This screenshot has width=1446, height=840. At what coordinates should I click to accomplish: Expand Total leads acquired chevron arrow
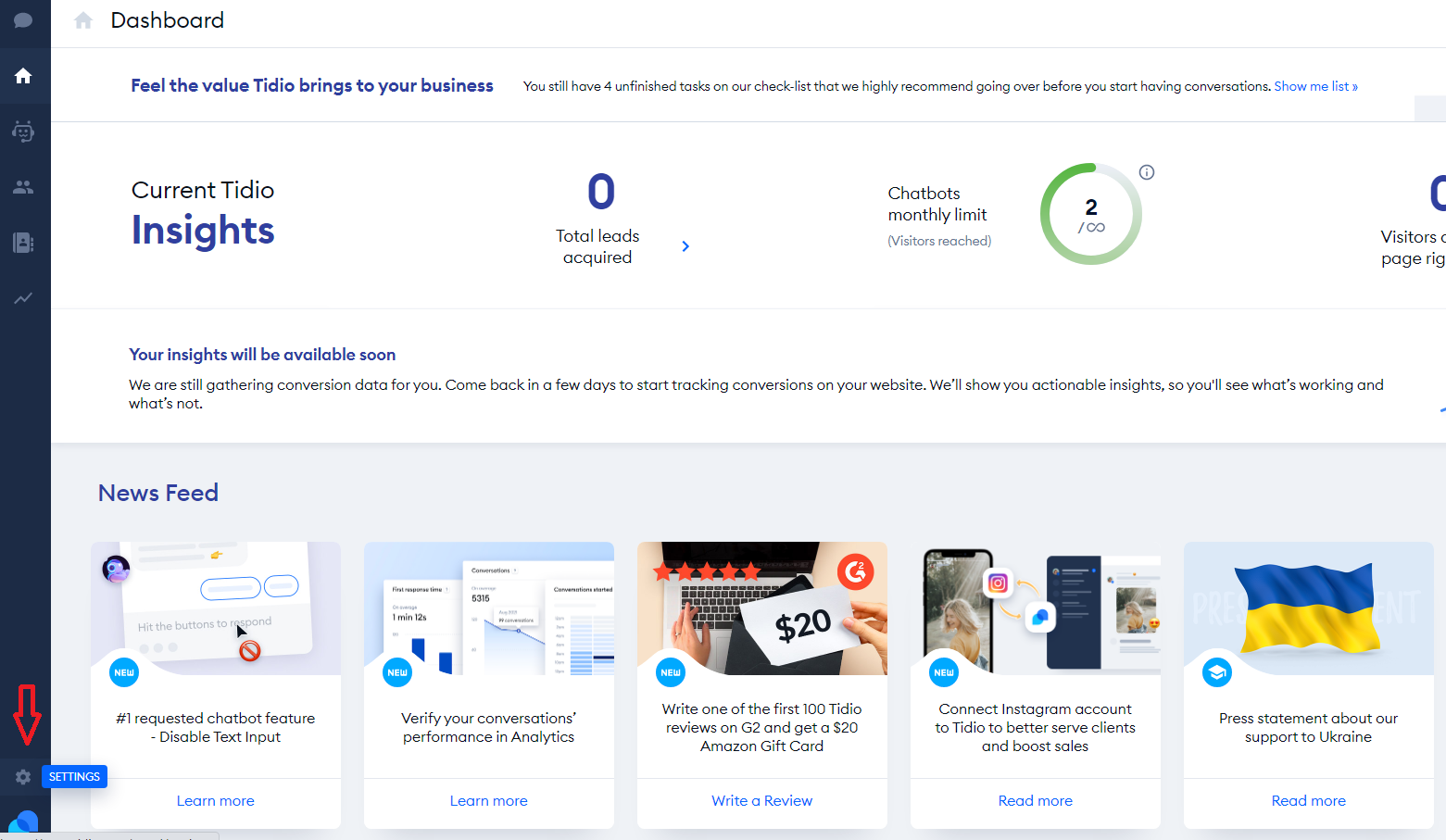point(685,246)
